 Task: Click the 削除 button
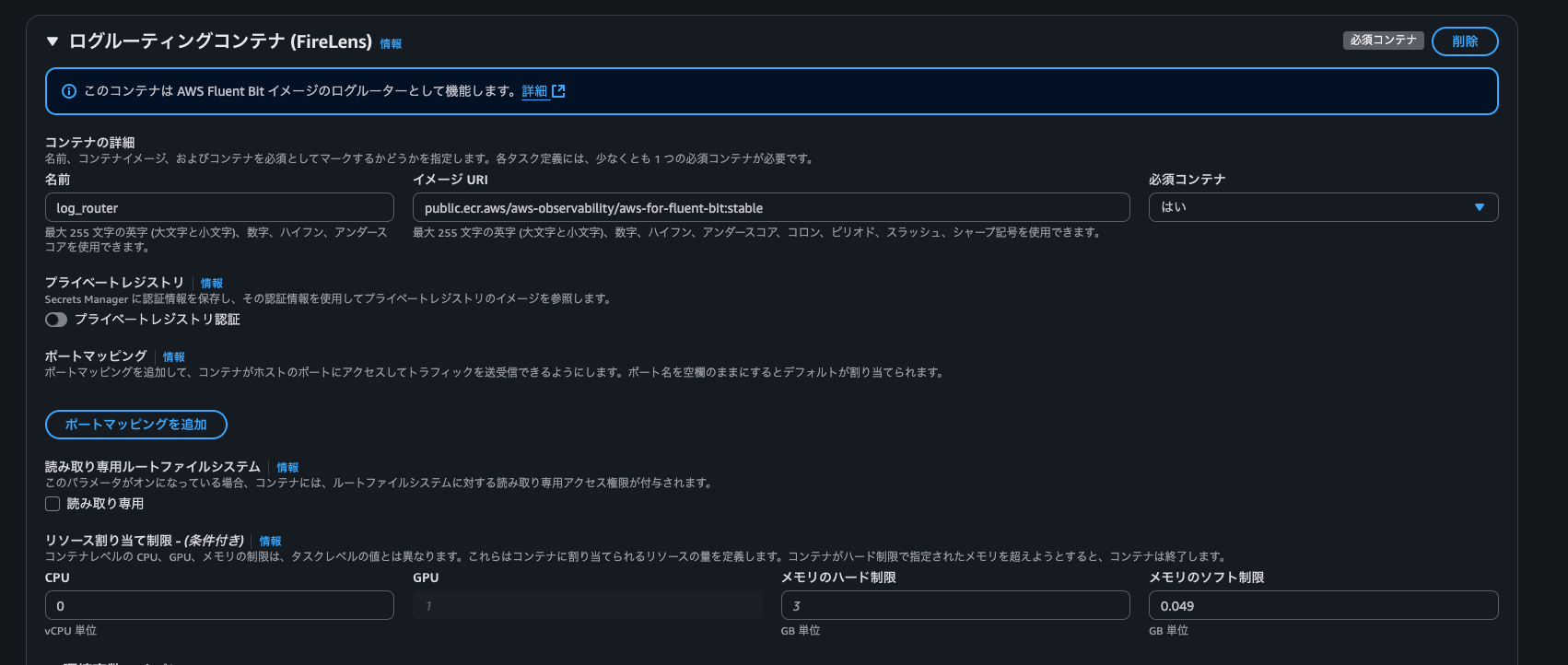click(x=1465, y=41)
